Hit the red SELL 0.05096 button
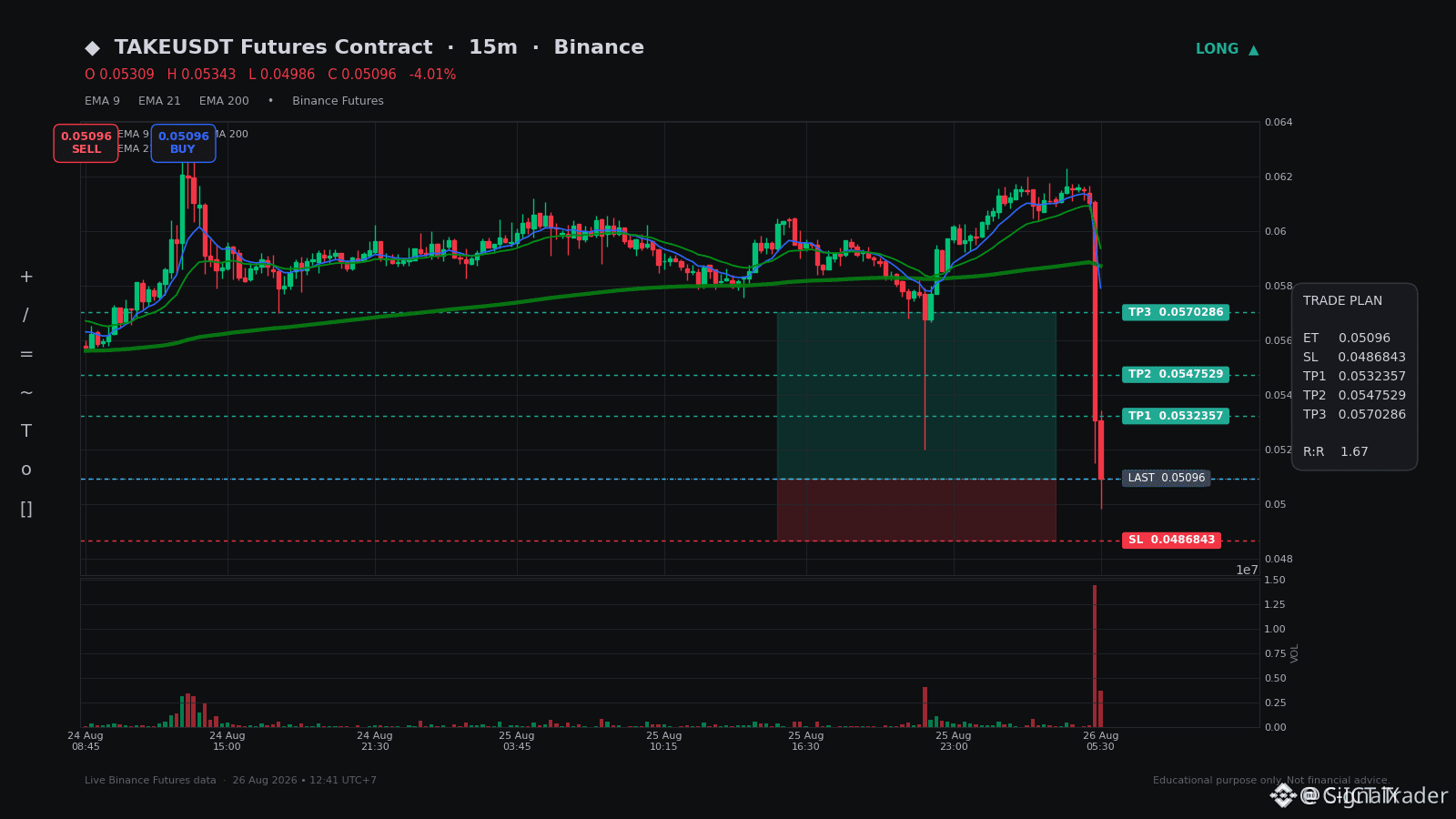The image size is (1456, 819). [86, 143]
